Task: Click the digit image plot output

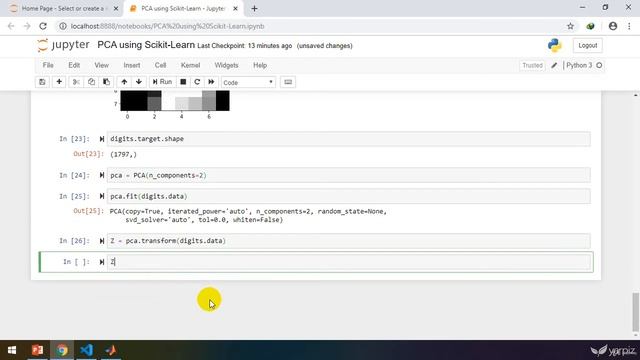Action: pyautogui.click(x=175, y=101)
